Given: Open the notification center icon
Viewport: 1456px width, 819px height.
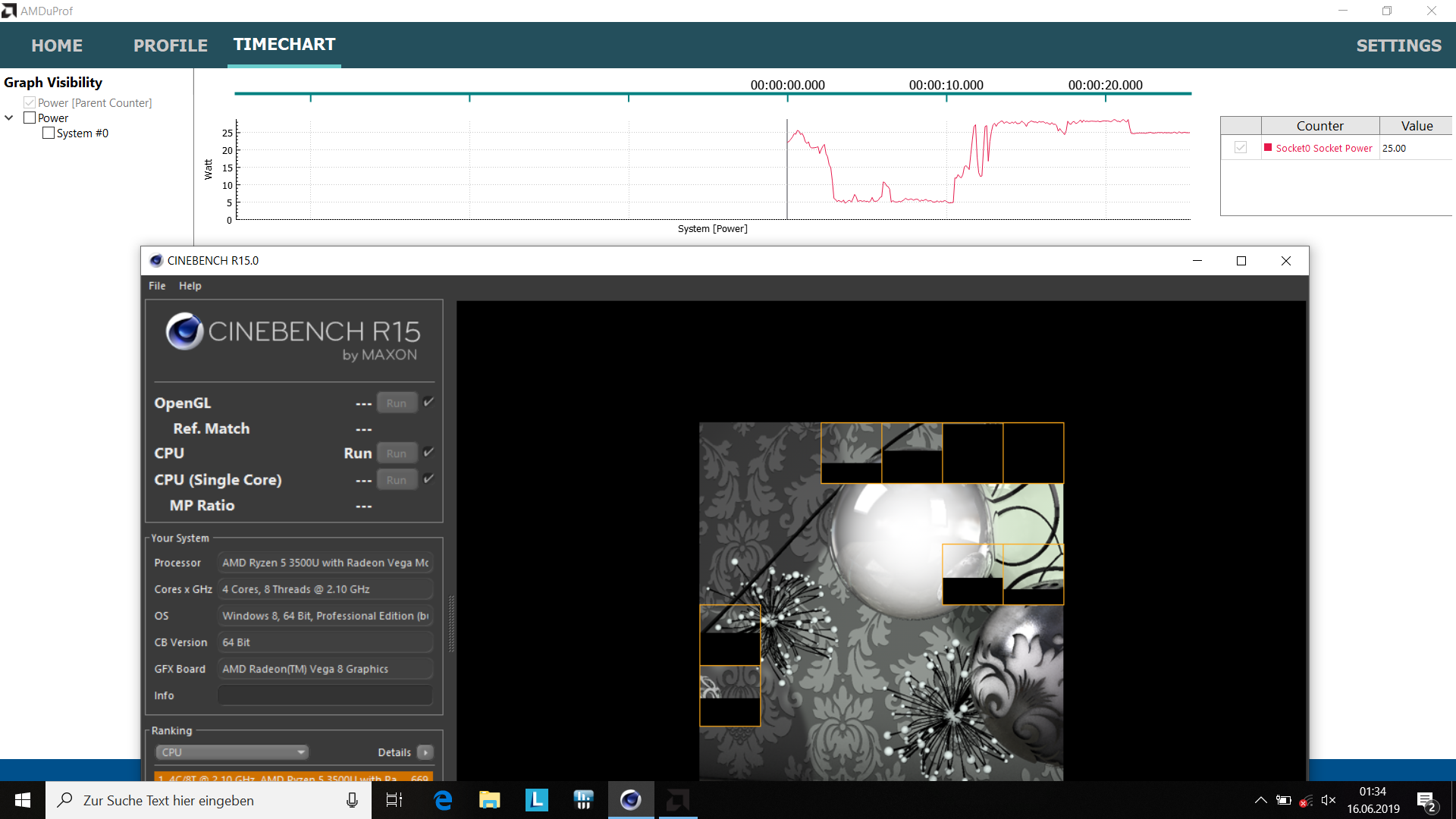Looking at the screenshot, I should pyautogui.click(x=1426, y=801).
